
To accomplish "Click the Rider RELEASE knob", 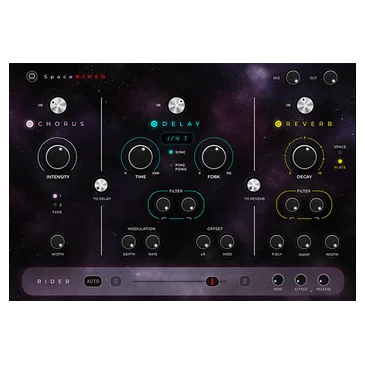I will 323,280.
